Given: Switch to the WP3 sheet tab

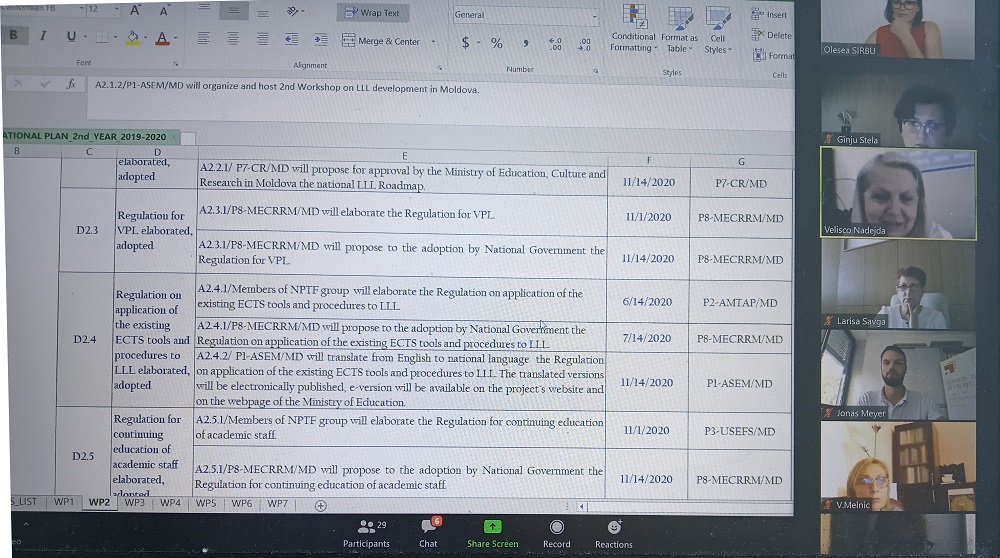Looking at the screenshot, I should (x=134, y=503).
